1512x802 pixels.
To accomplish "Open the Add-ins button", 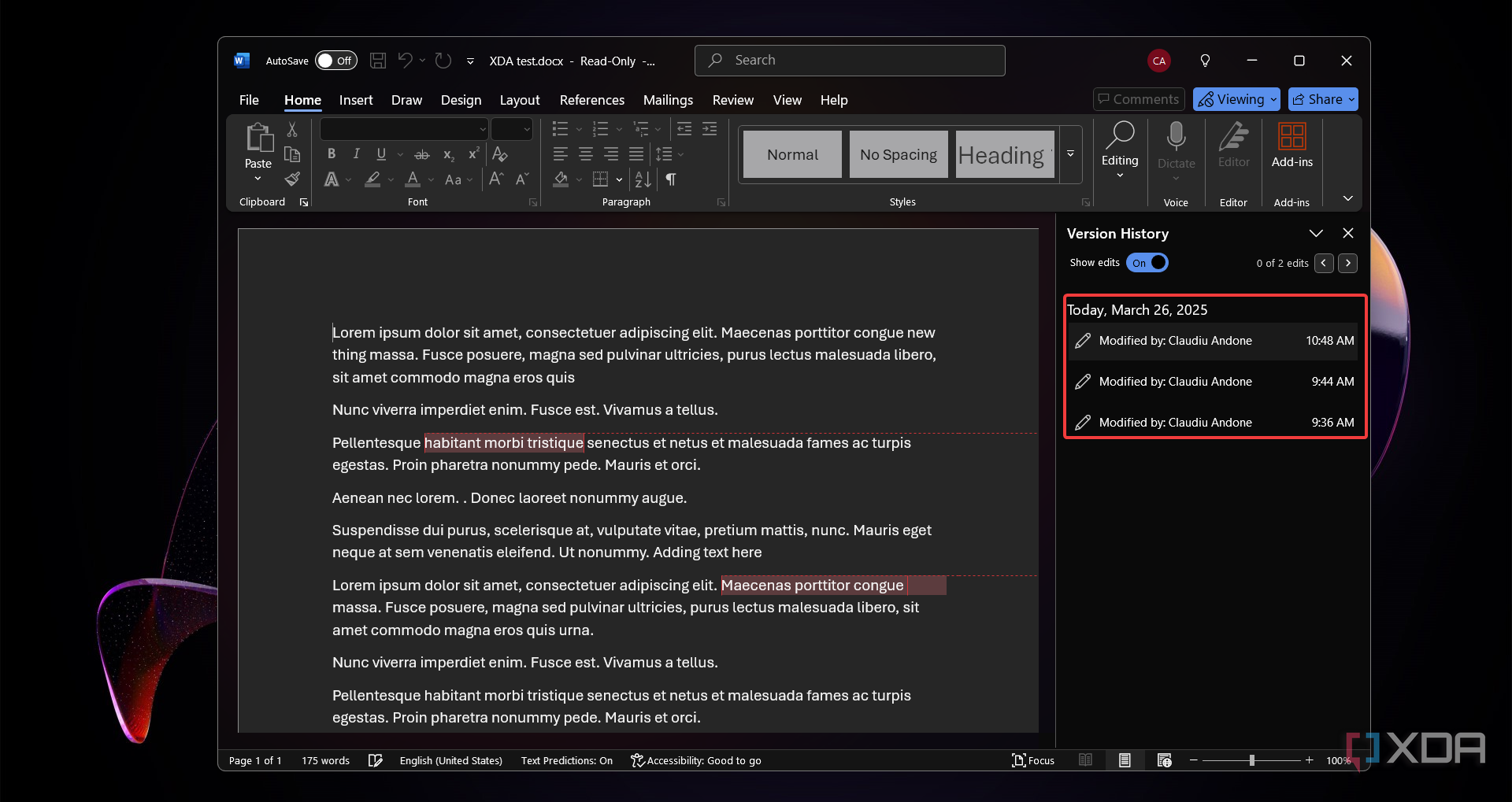I will point(1291,146).
